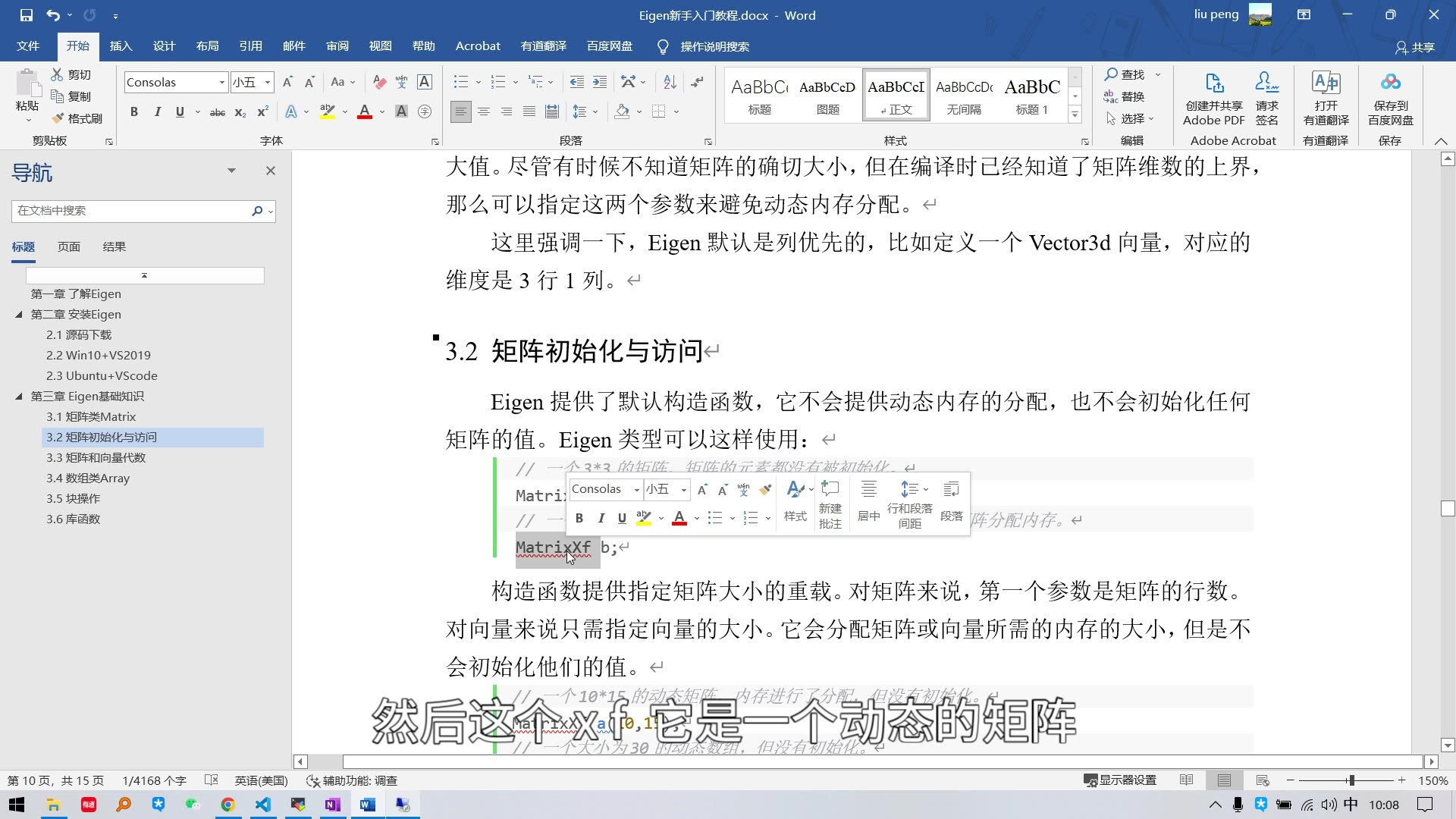
Task: Click the Cut (剪切) button
Action: [71, 74]
